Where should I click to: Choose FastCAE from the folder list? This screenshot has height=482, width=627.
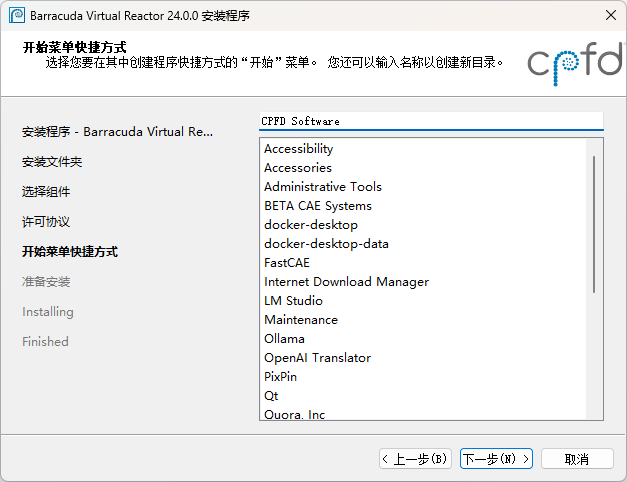pyautogui.click(x=287, y=263)
